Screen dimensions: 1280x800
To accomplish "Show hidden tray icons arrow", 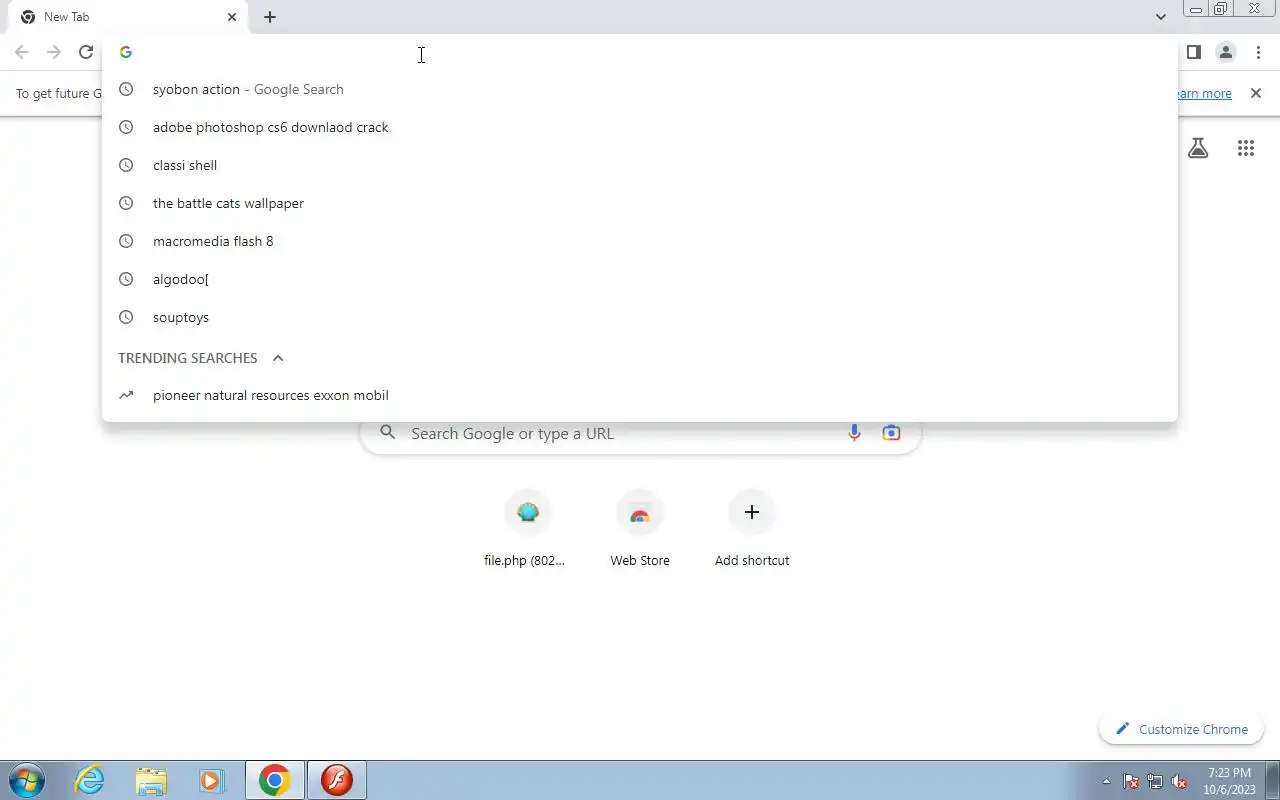I will tap(1106, 781).
